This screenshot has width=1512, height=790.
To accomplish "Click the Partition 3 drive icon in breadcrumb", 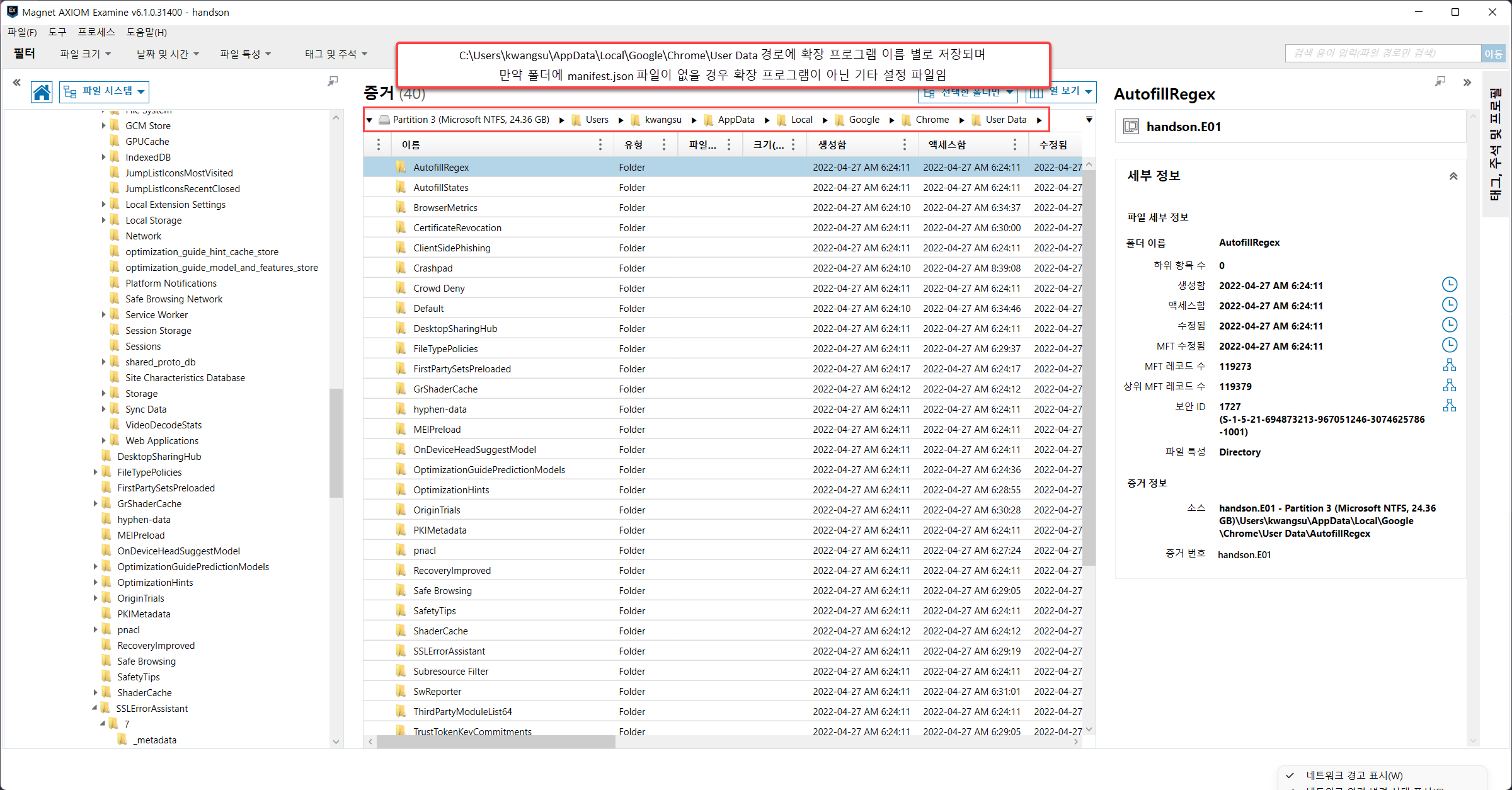I will 384,120.
